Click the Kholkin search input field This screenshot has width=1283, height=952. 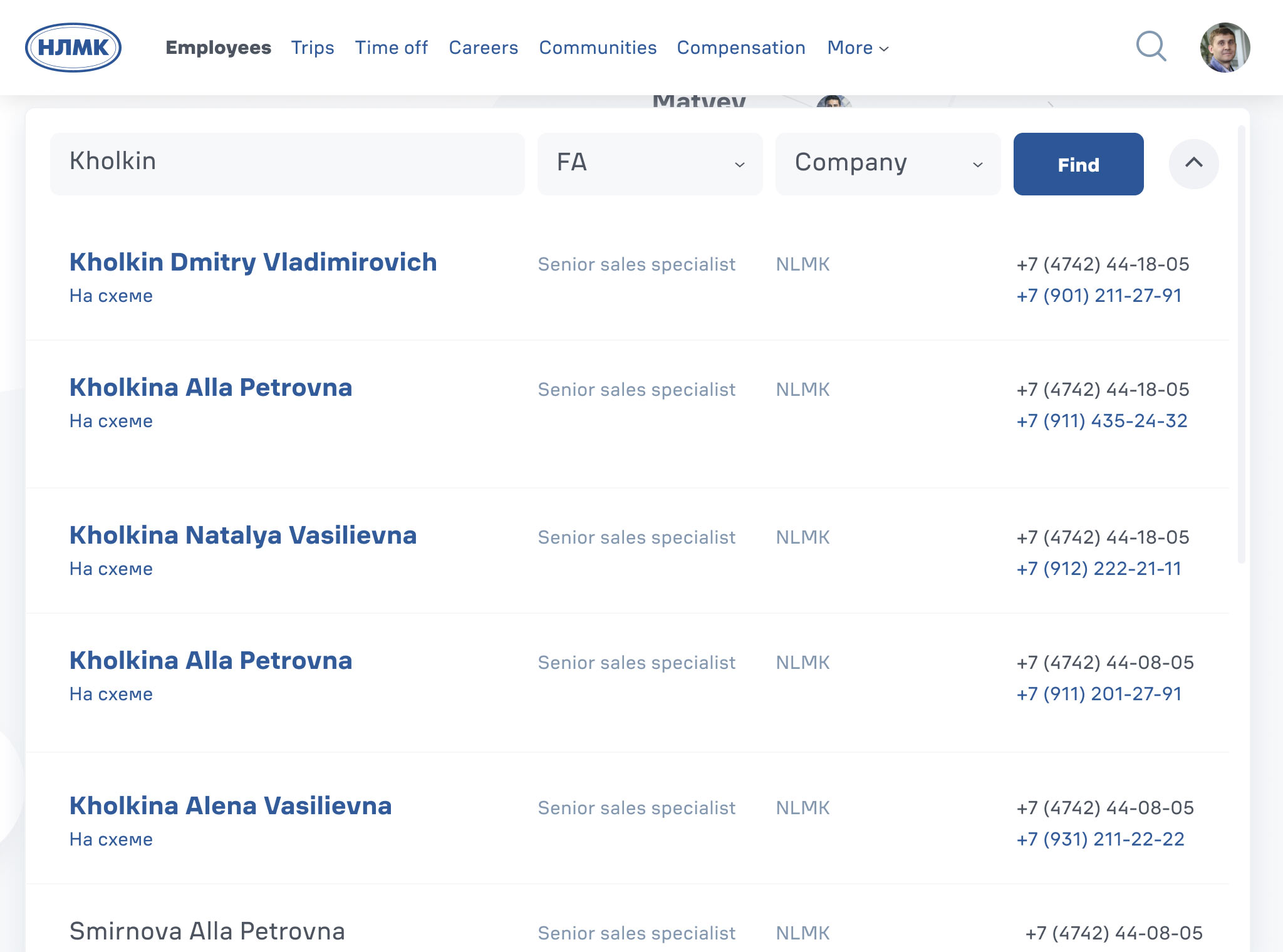coord(288,163)
